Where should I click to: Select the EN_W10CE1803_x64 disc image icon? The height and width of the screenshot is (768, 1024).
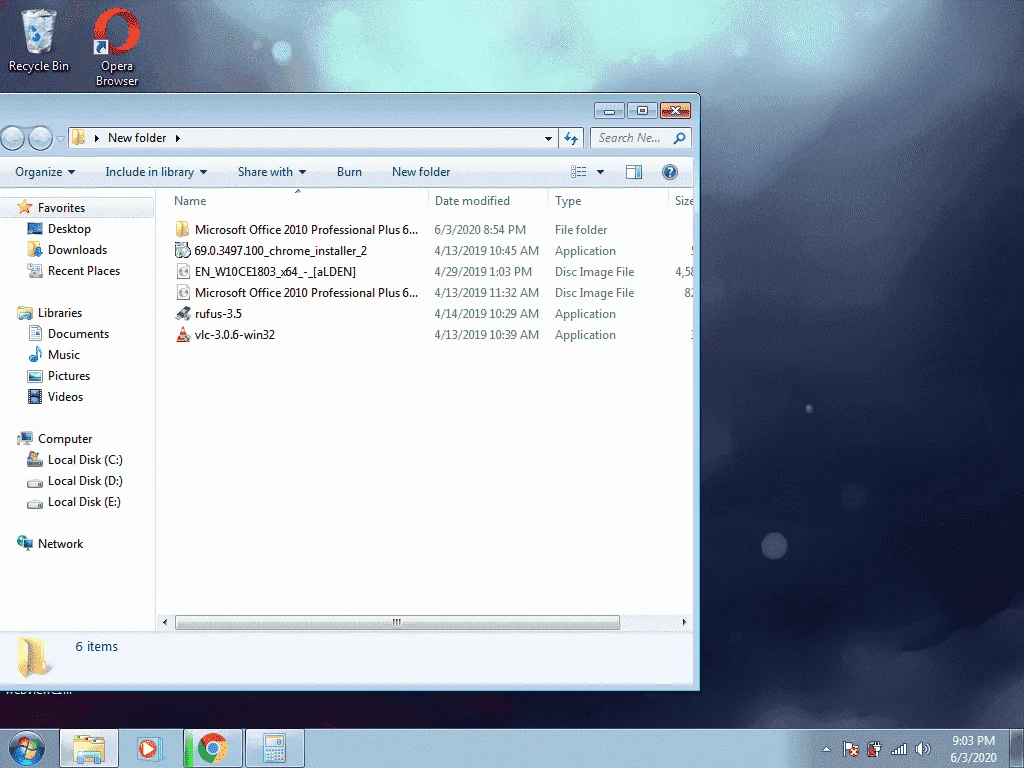coord(184,272)
